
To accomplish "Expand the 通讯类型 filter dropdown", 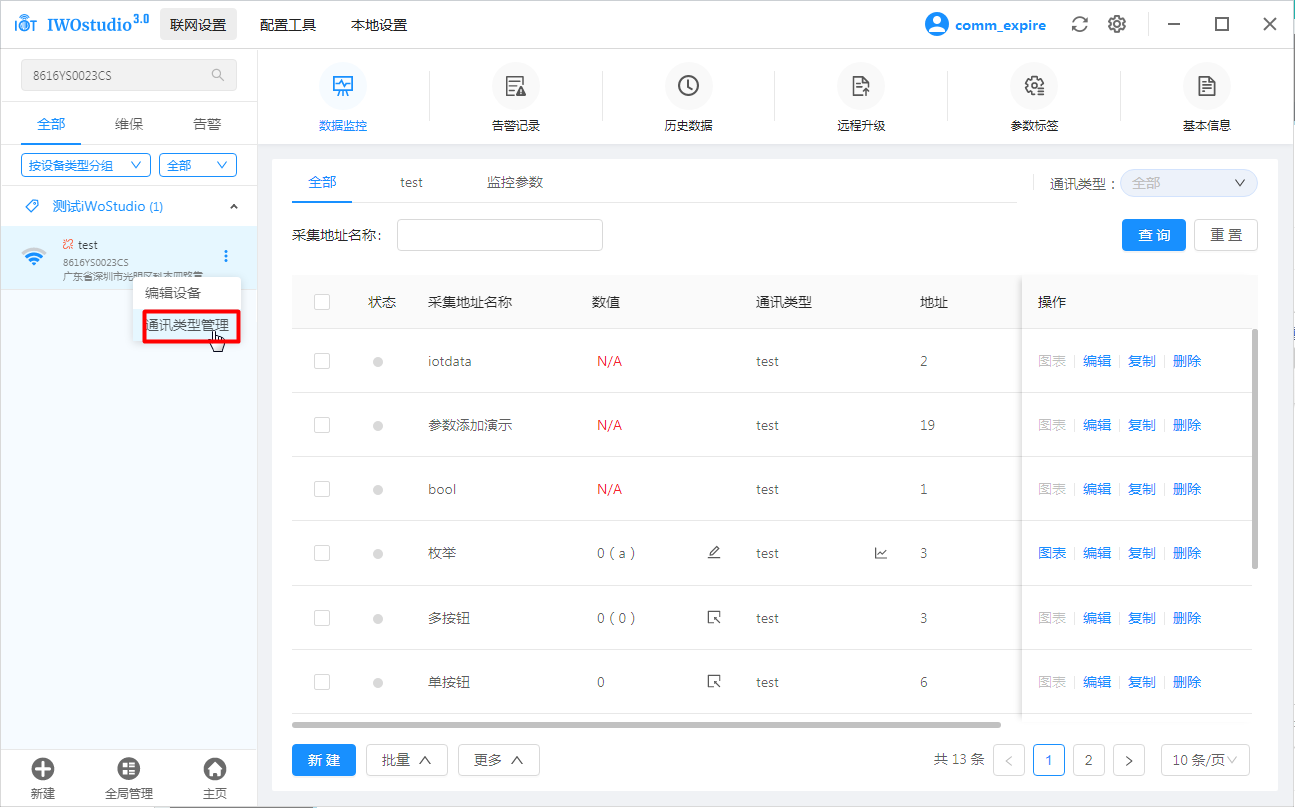I will pos(1188,183).
